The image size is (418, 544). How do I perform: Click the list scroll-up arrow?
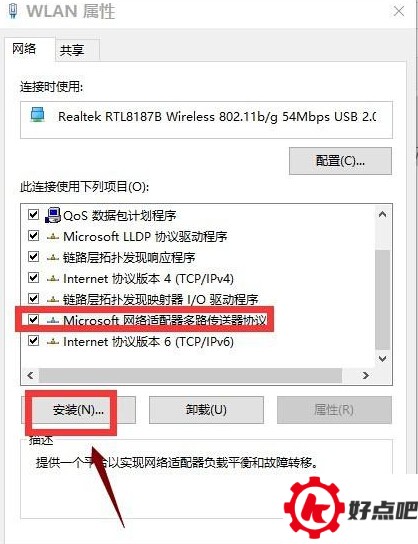383,214
